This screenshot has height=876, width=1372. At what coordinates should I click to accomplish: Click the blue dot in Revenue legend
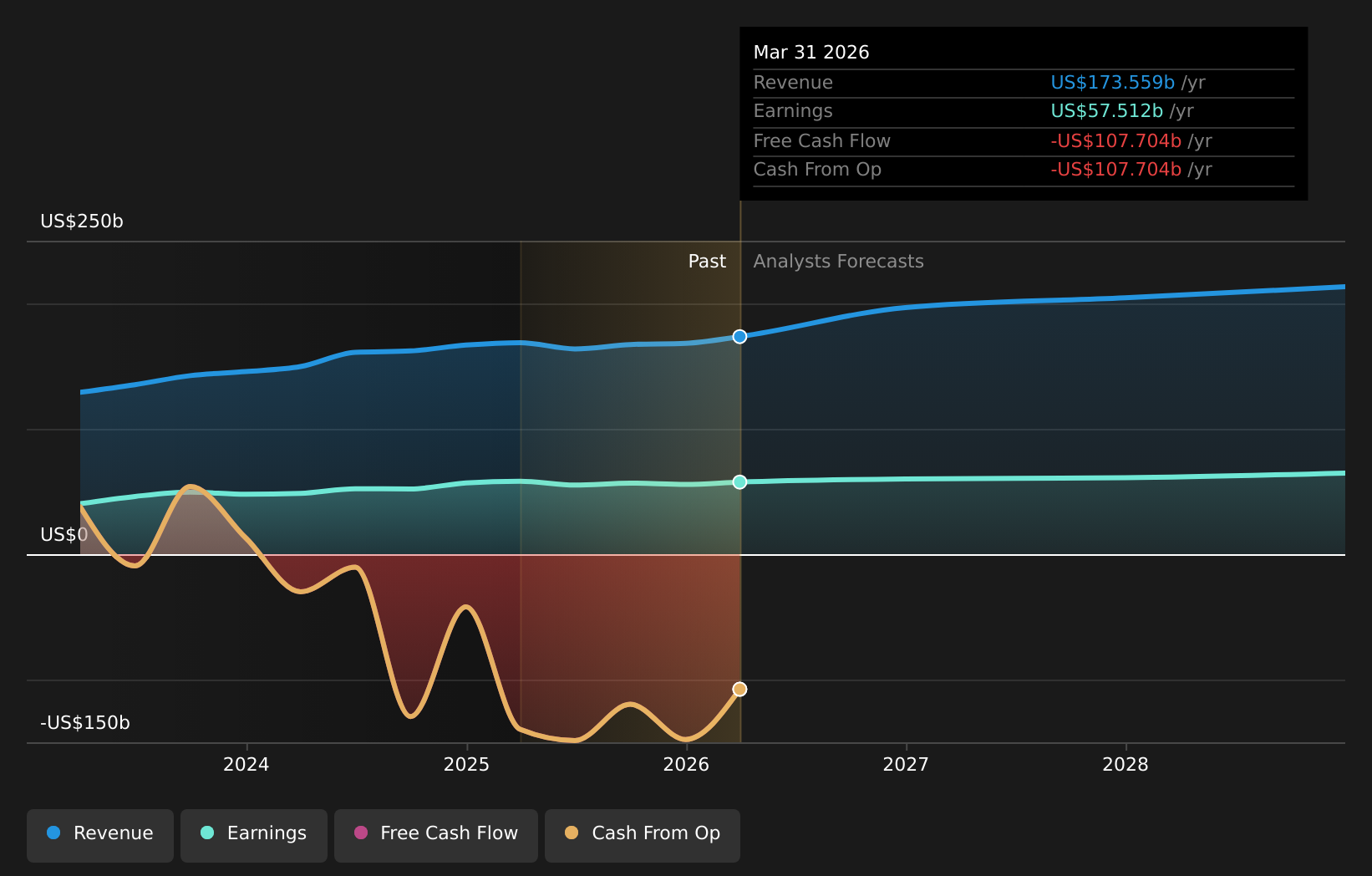(x=53, y=833)
